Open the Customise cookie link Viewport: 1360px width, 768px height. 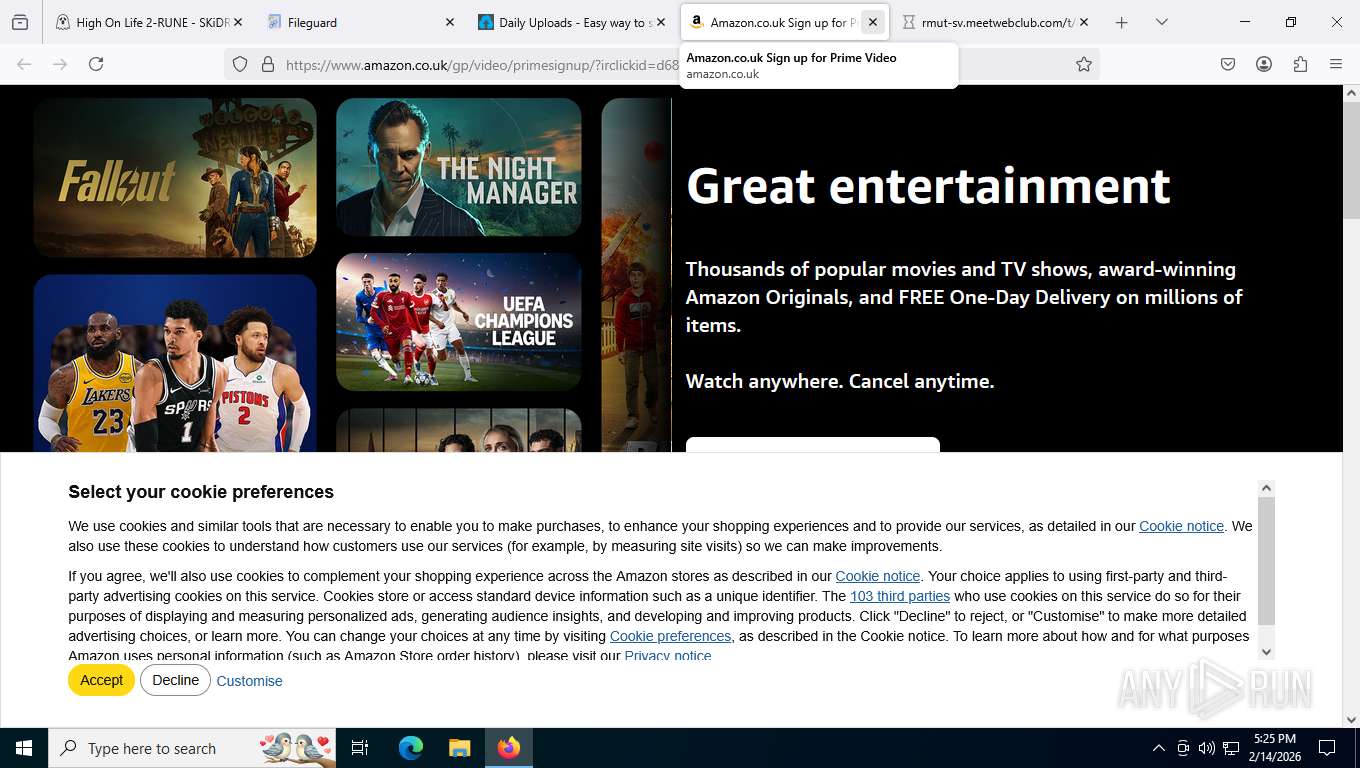click(x=249, y=681)
